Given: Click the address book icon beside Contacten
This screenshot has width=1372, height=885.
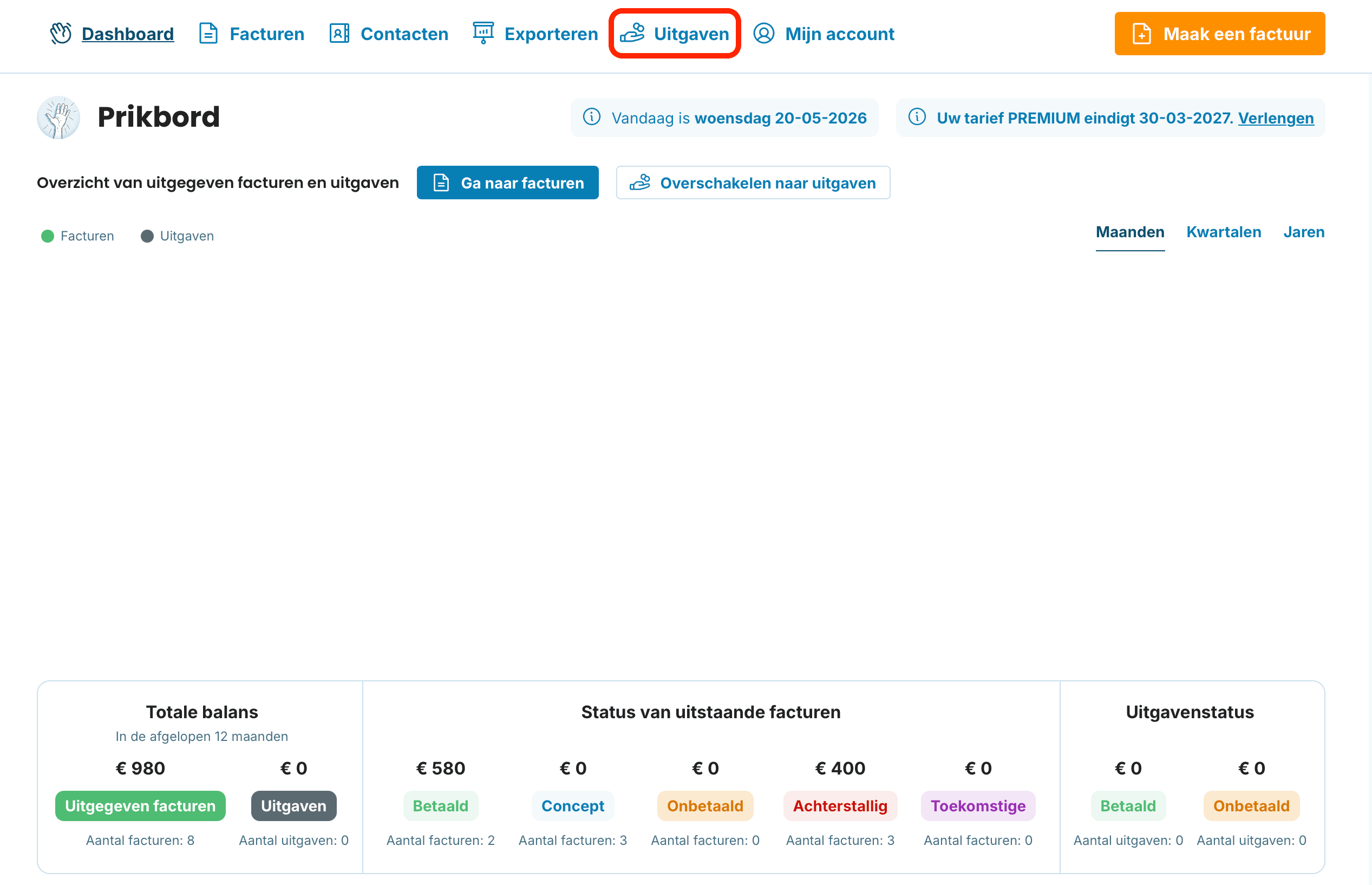Looking at the screenshot, I should coord(339,34).
